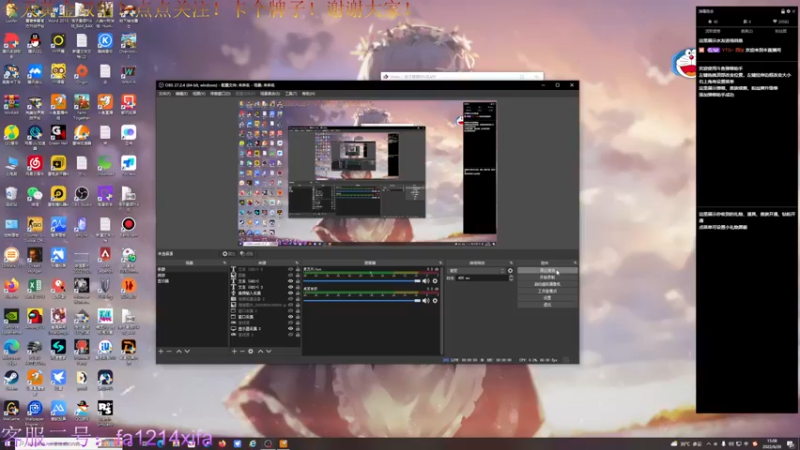Screen dimensions: 800x450
Task: Remove the selected scene with the minus icon
Action: coord(169,351)
